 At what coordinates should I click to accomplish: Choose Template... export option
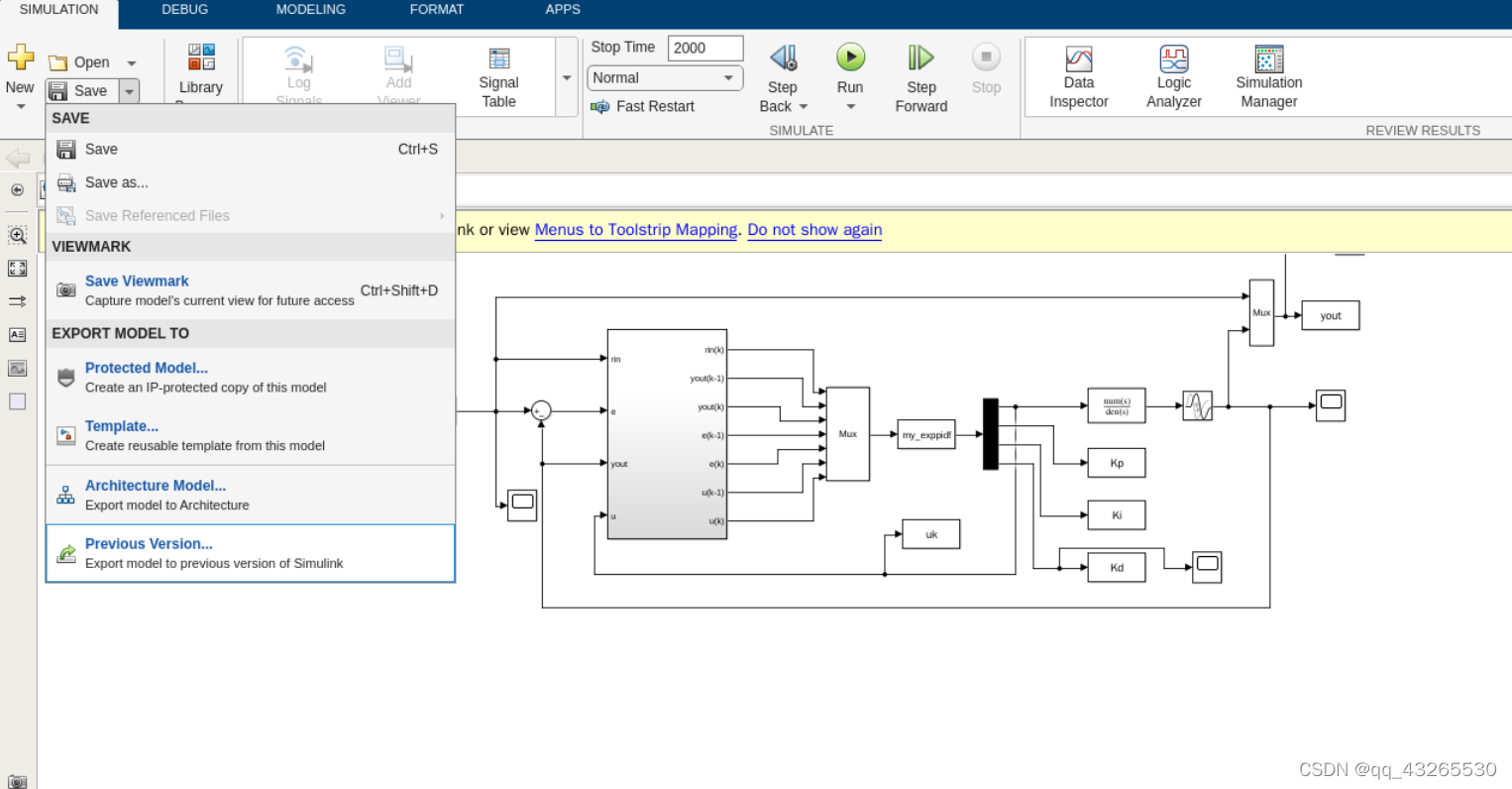coord(251,435)
